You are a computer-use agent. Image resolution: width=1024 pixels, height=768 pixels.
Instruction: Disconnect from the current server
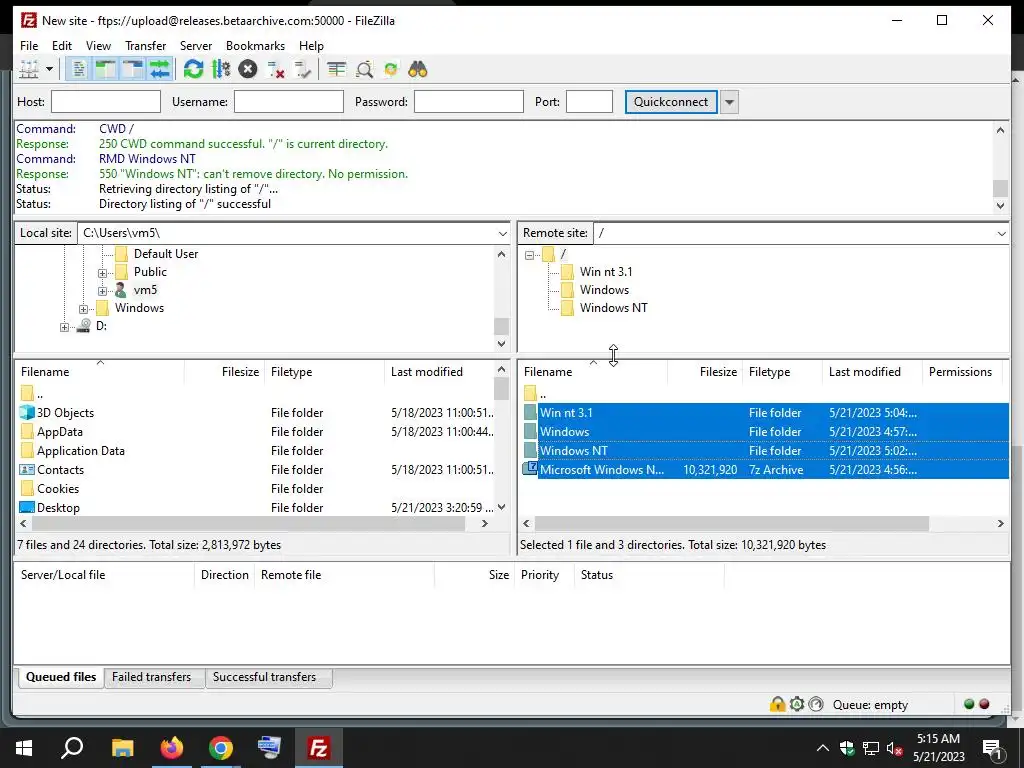click(275, 69)
